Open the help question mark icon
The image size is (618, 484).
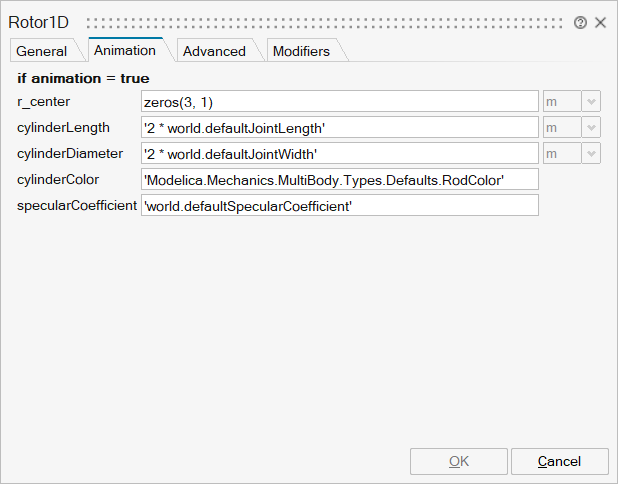coord(581,22)
